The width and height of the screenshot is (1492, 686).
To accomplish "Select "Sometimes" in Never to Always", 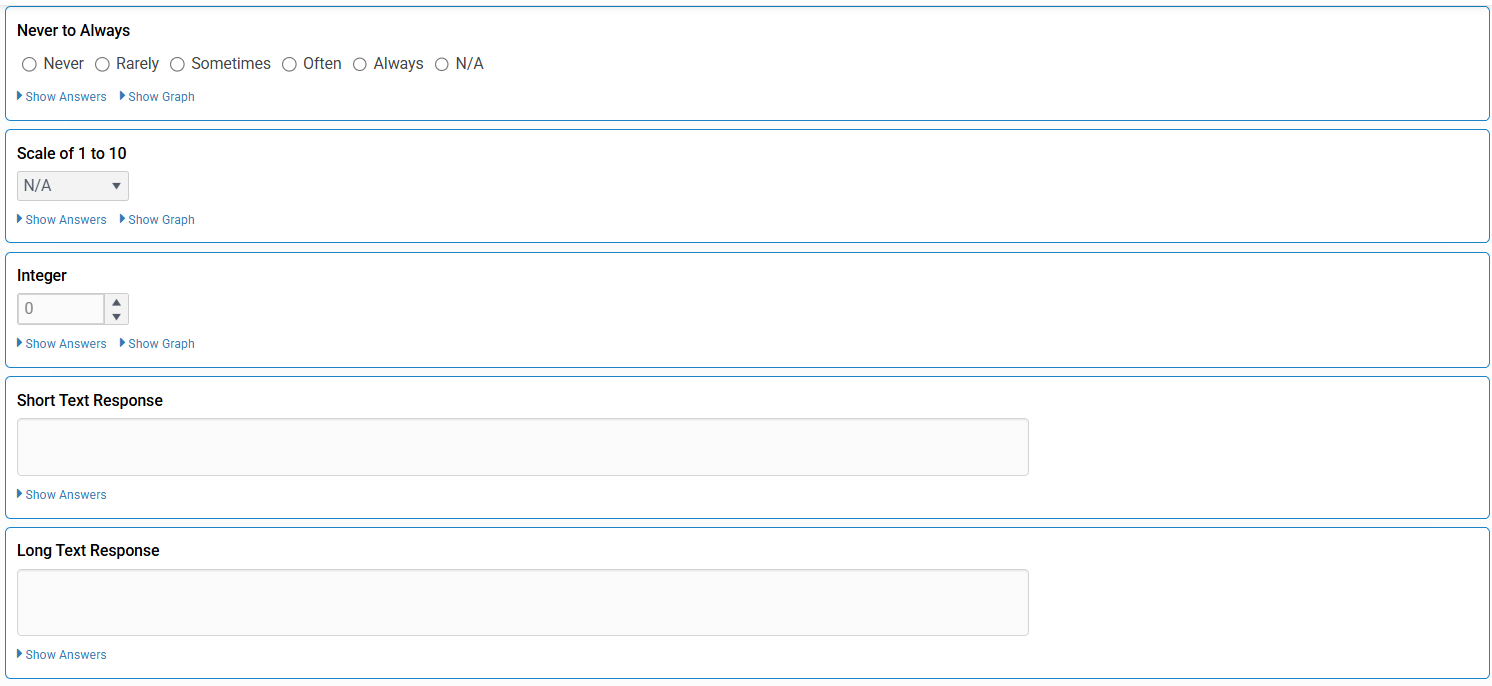I will coord(177,64).
